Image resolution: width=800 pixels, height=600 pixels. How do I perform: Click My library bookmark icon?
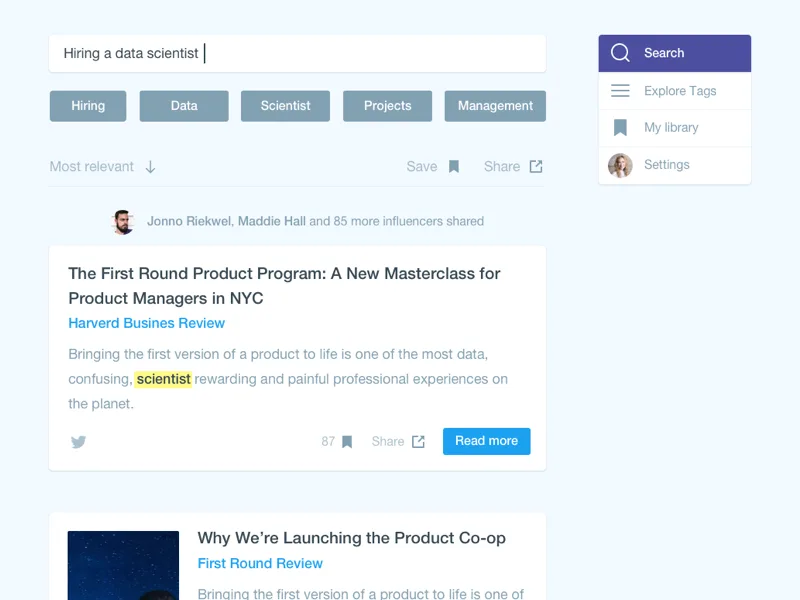tap(620, 128)
